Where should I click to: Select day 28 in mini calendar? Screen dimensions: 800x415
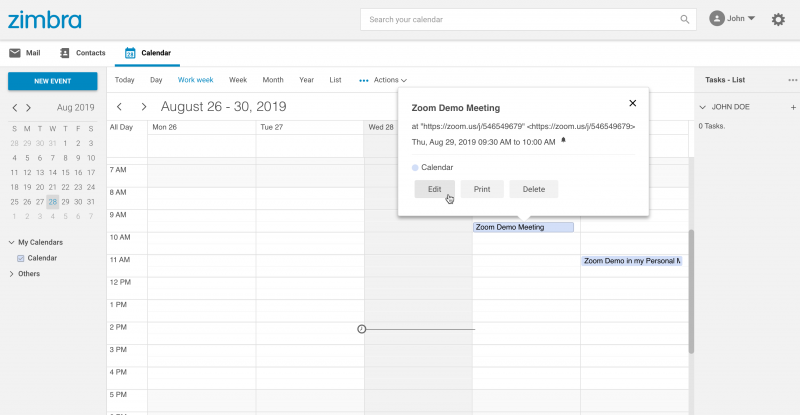53,202
